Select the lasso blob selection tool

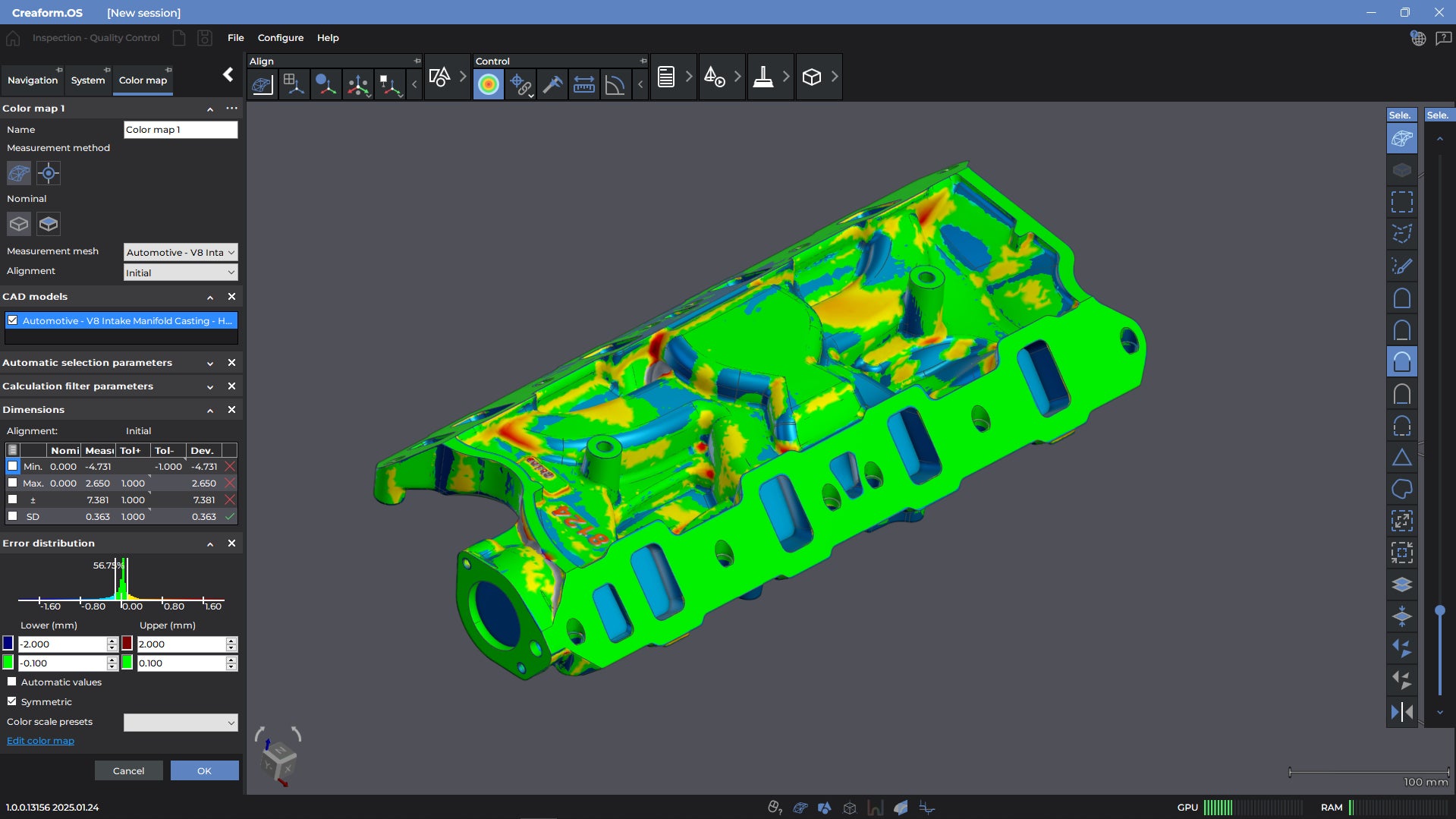(x=1402, y=489)
